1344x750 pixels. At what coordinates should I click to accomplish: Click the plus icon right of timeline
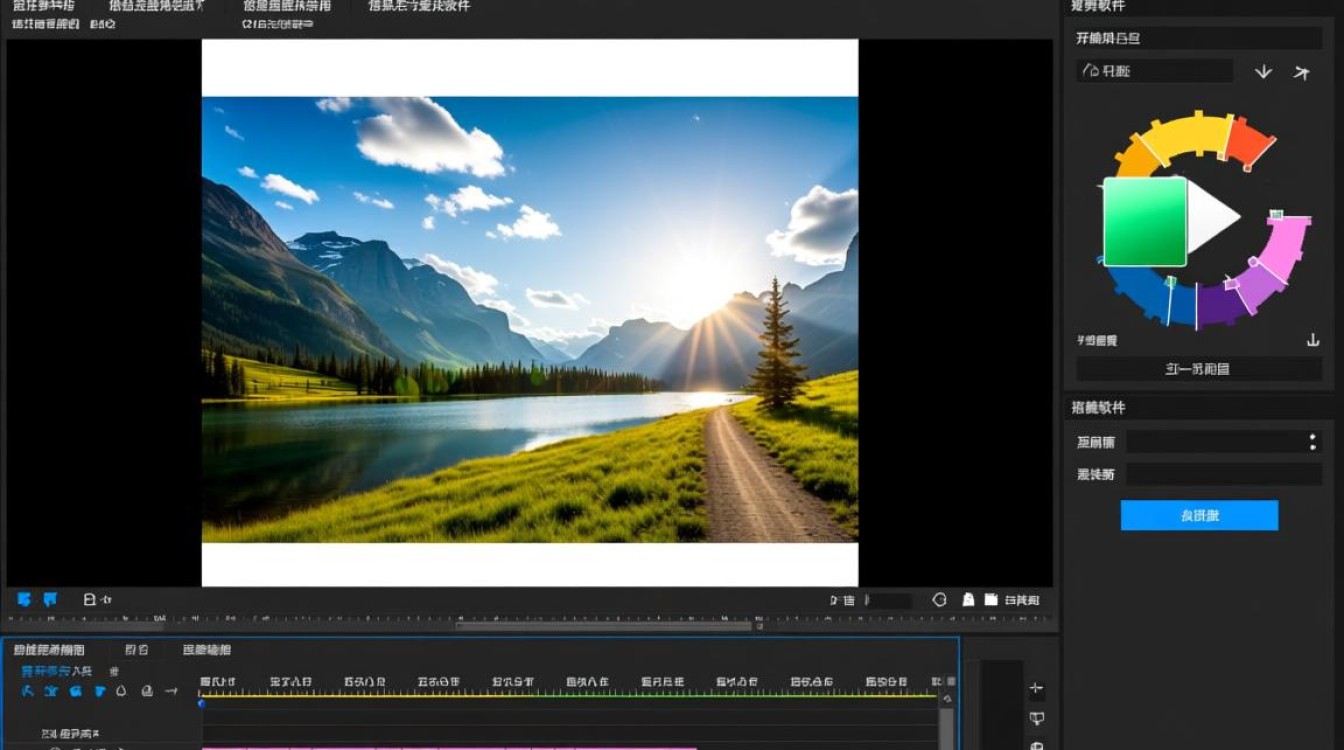pyautogui.click(x=1036, y=688)
